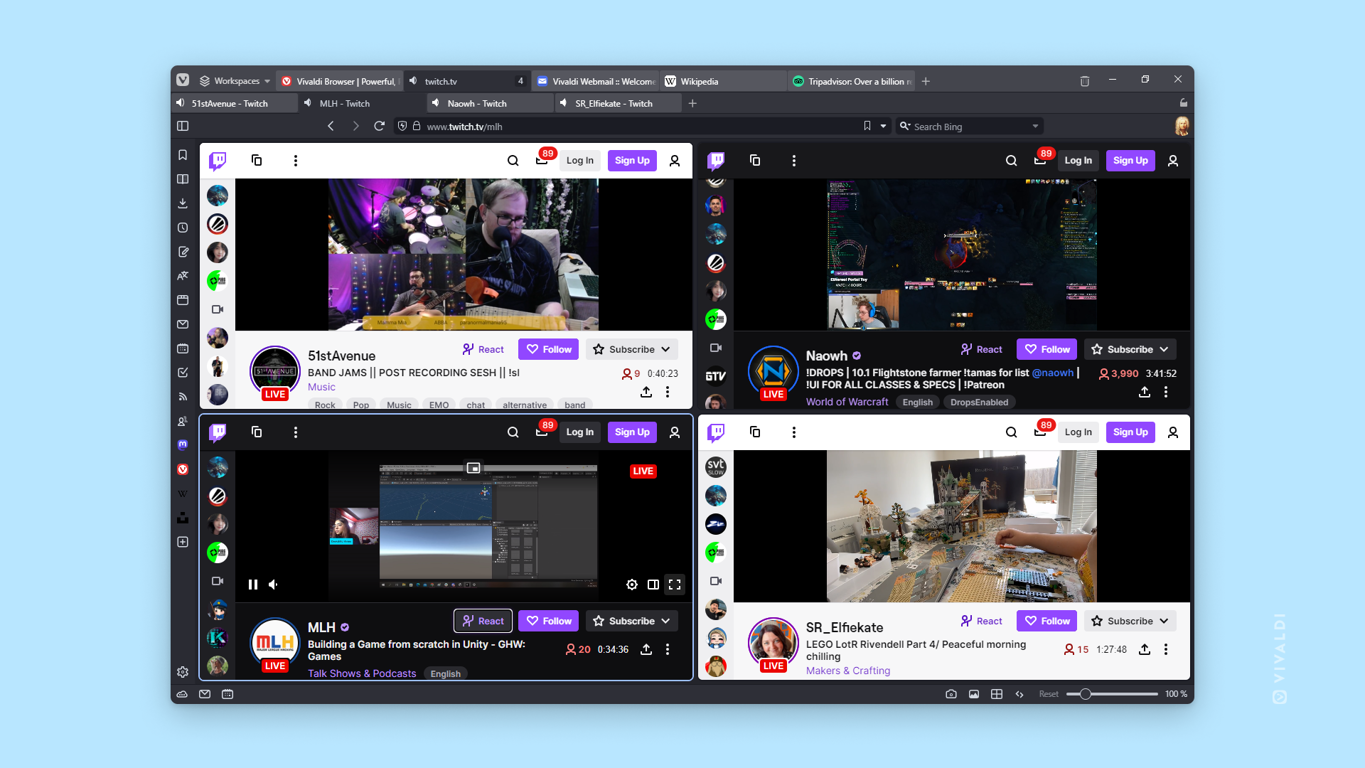Expand the MLH Subscribe dropdown
This screenshot has width=1365, height=768.
(x=632, y=621)
